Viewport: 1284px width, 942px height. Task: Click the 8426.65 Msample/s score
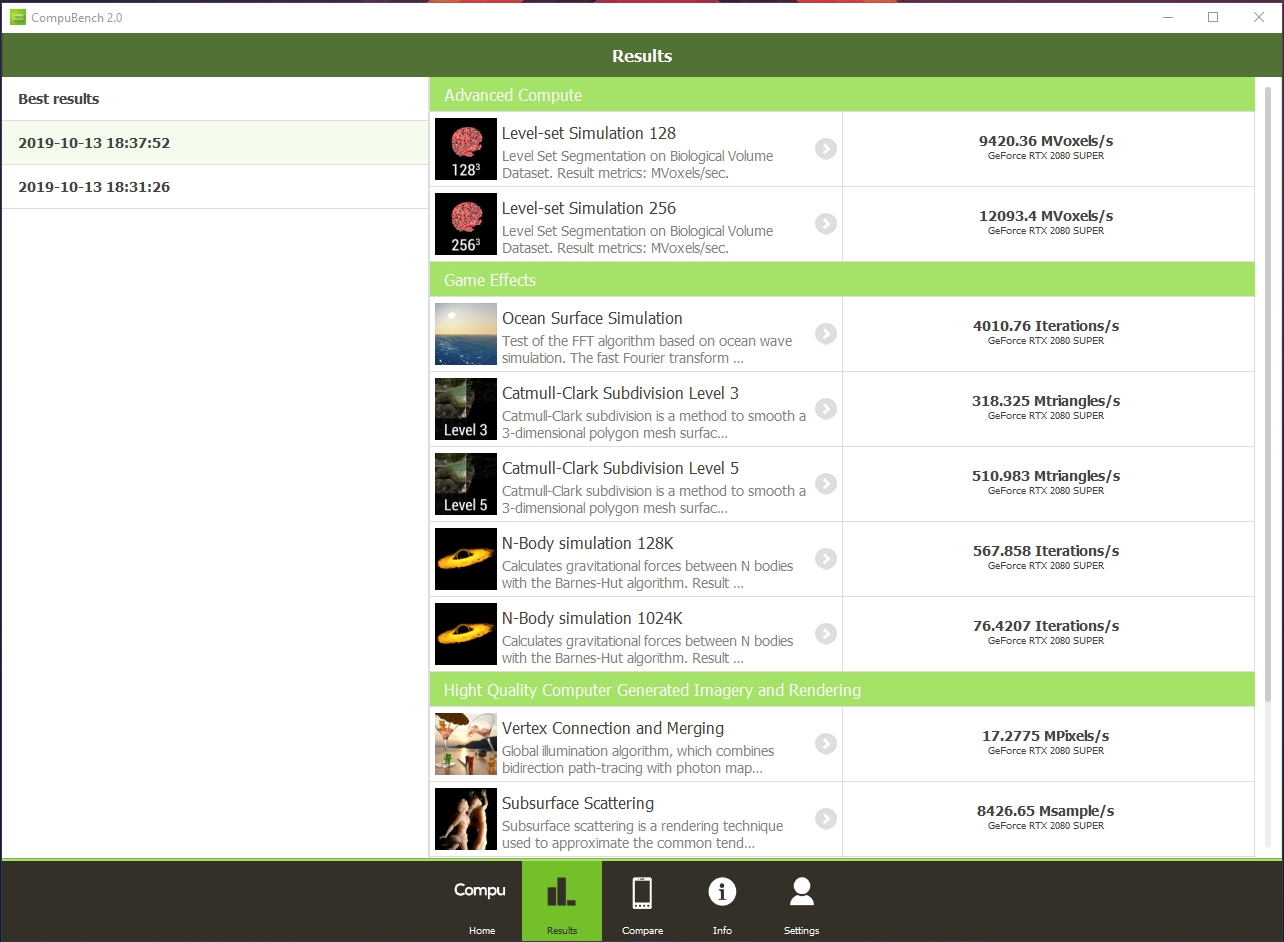pyautogui.click(x=1046, y=811)
